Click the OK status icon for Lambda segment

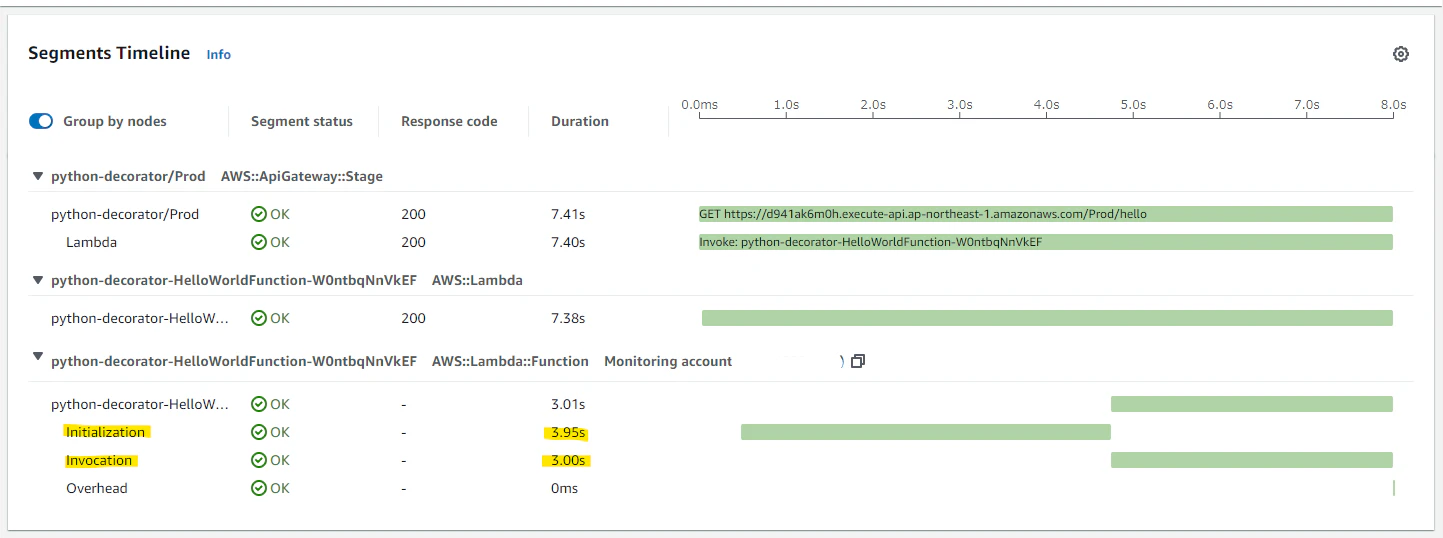259,242
